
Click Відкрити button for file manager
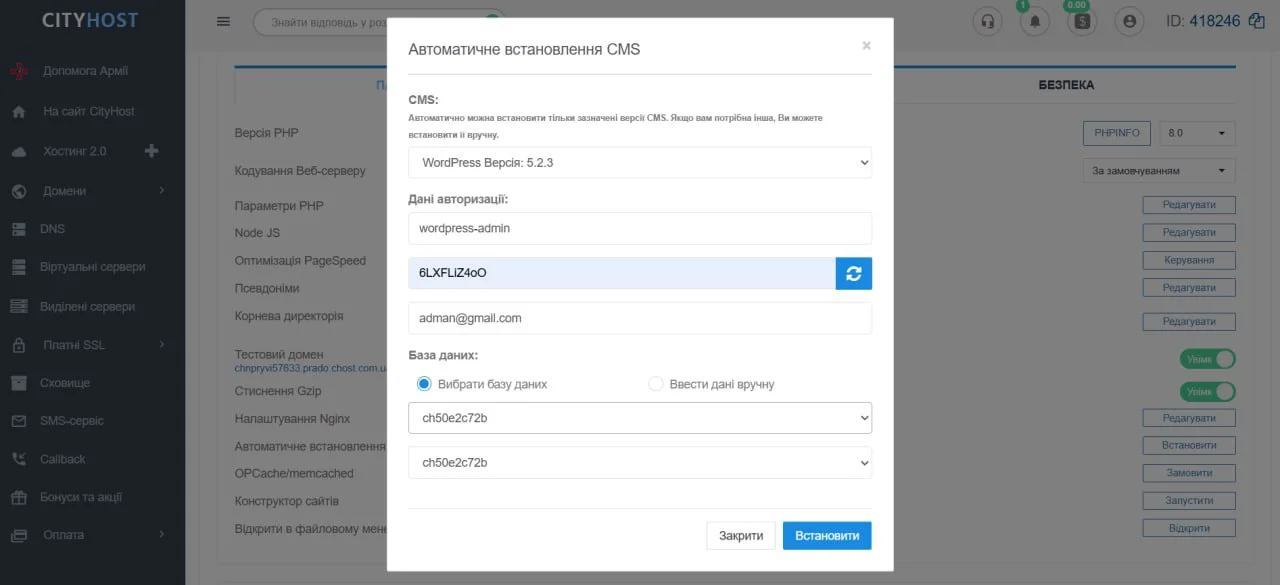point(1189,528)
